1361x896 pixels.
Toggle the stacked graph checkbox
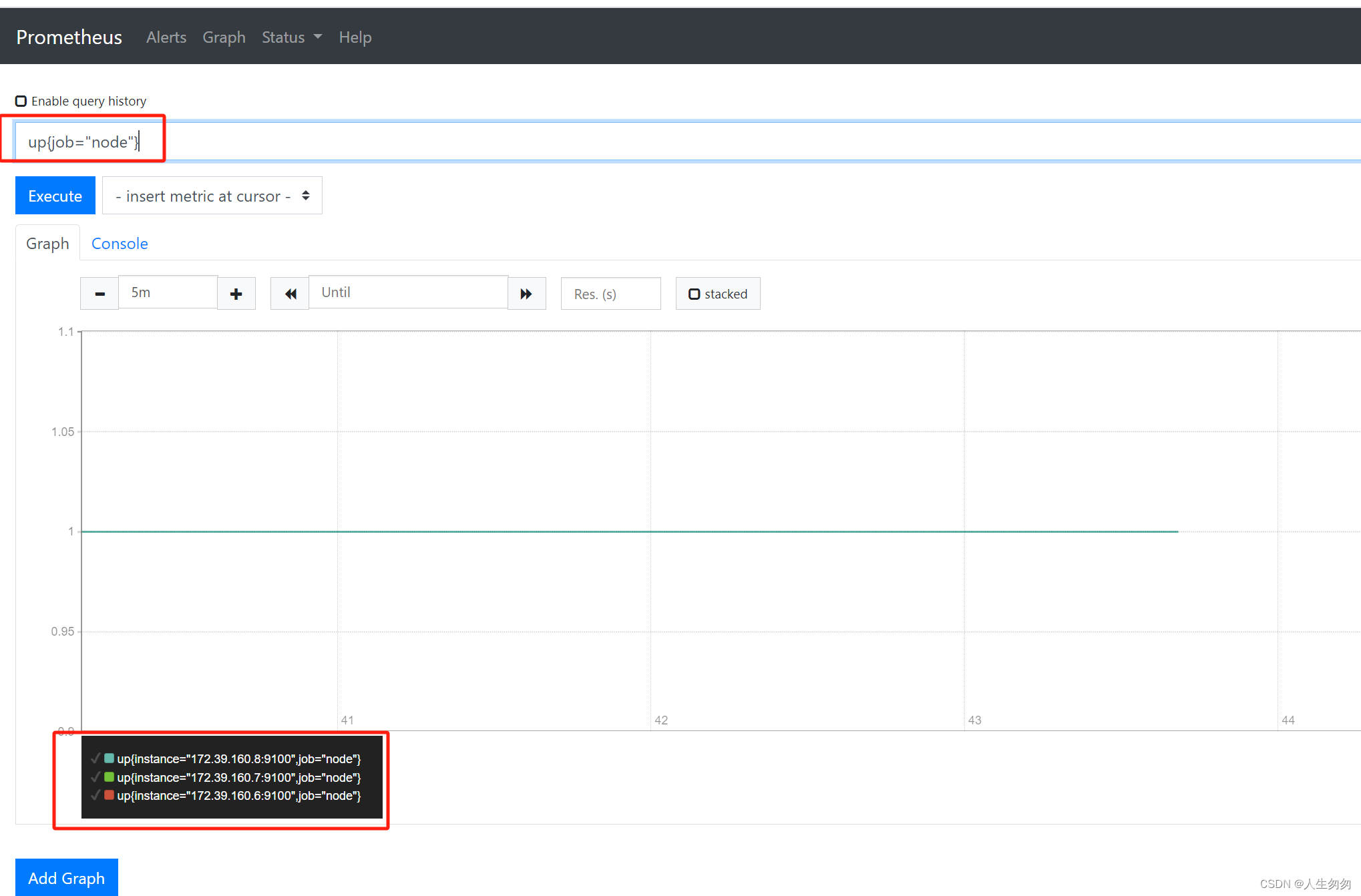coord(695,294)
